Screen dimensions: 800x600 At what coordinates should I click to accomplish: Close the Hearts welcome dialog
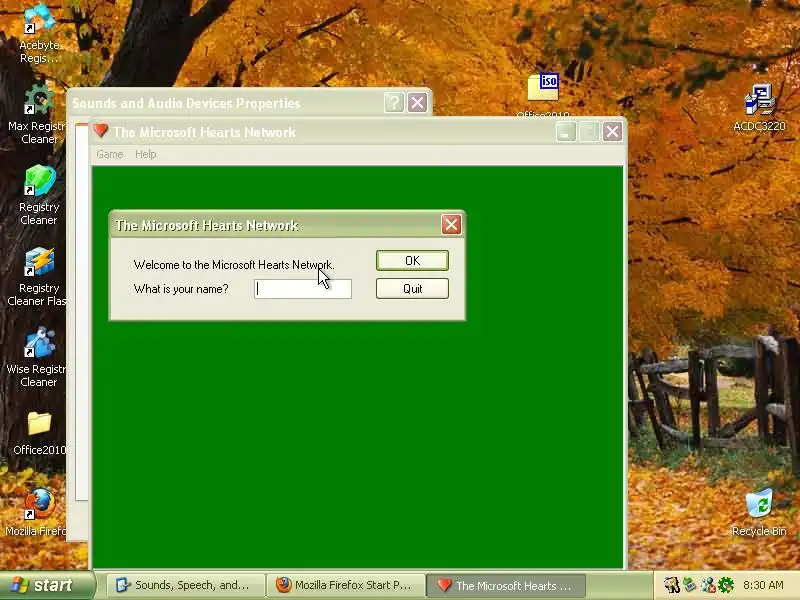[x=451, y=224]
